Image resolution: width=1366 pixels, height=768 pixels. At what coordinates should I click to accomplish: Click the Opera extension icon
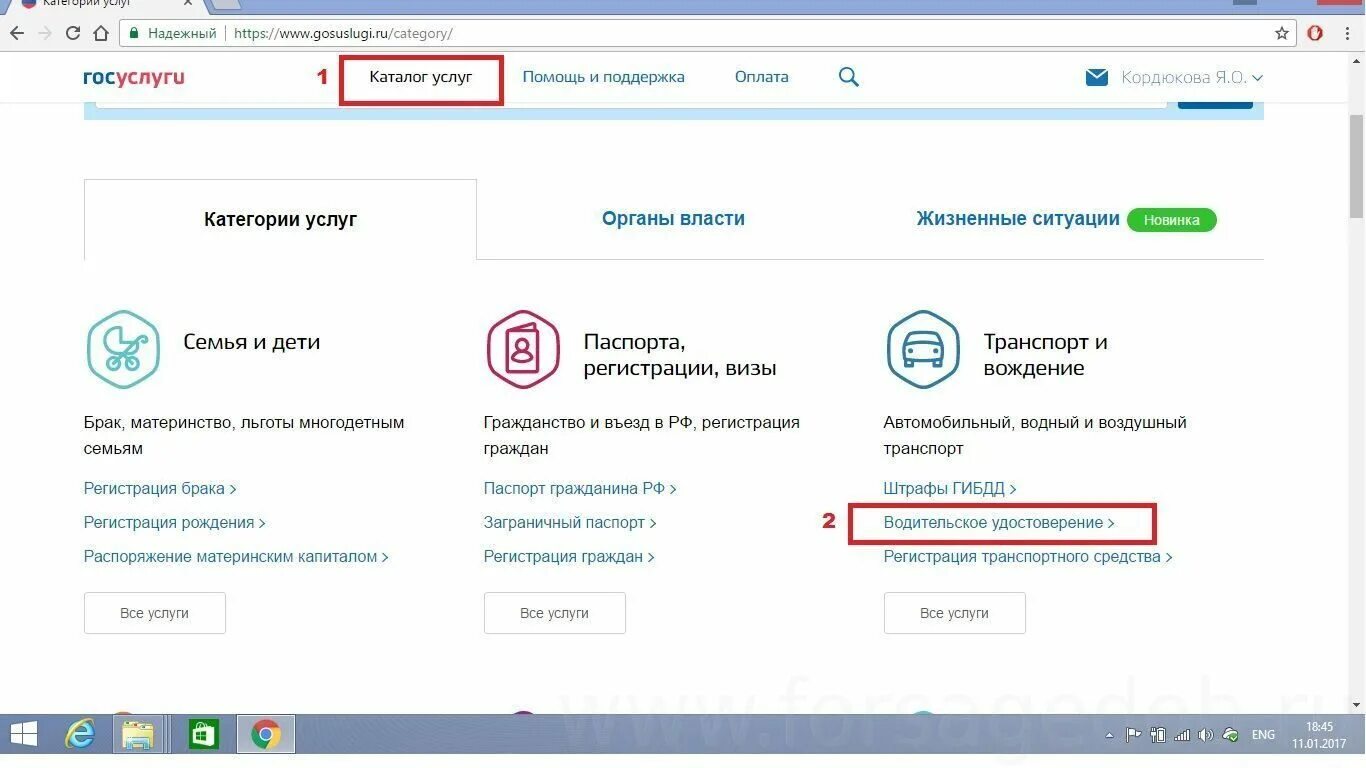[1315, 33]
